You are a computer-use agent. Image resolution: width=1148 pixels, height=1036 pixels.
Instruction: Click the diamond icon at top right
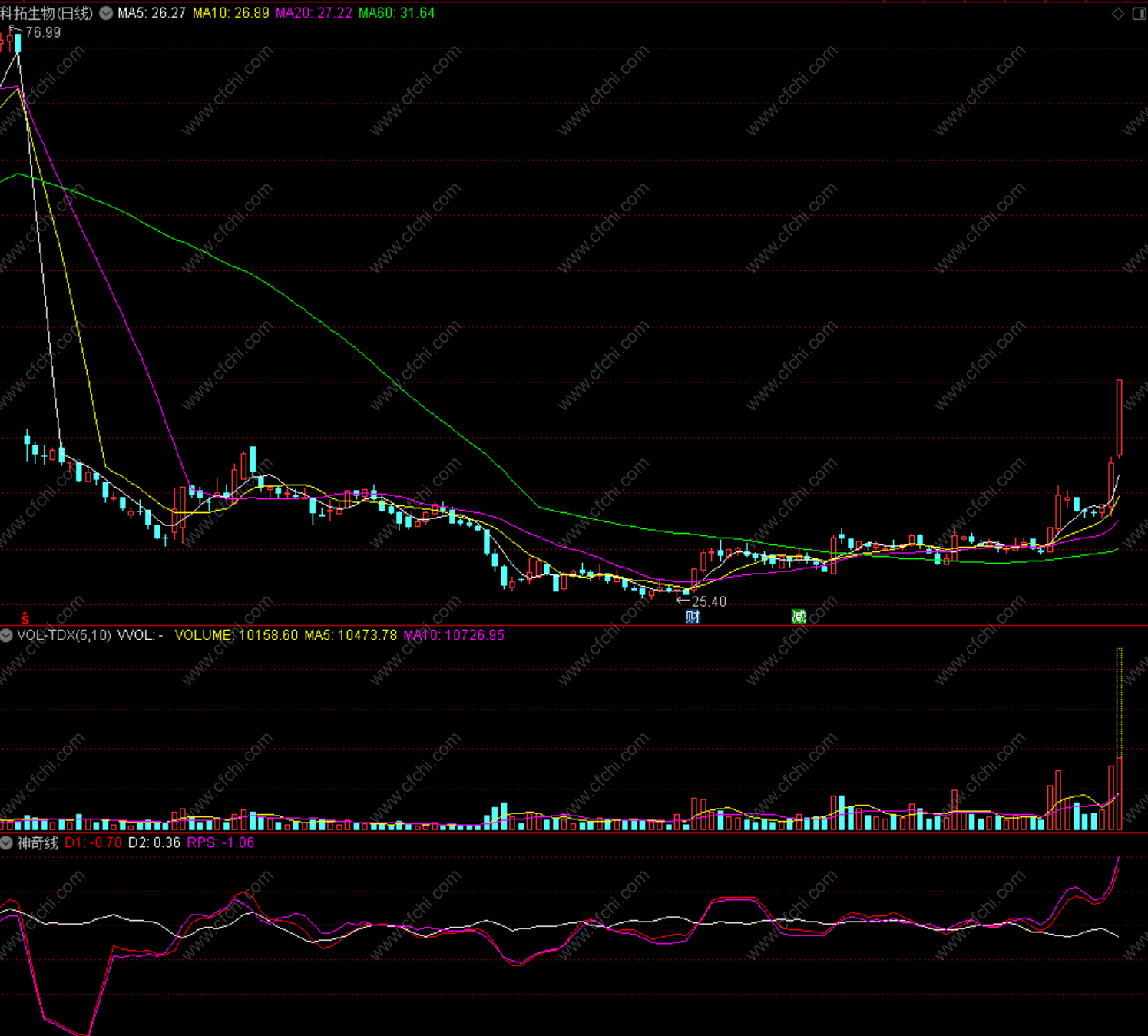(x=1118, y=13)
